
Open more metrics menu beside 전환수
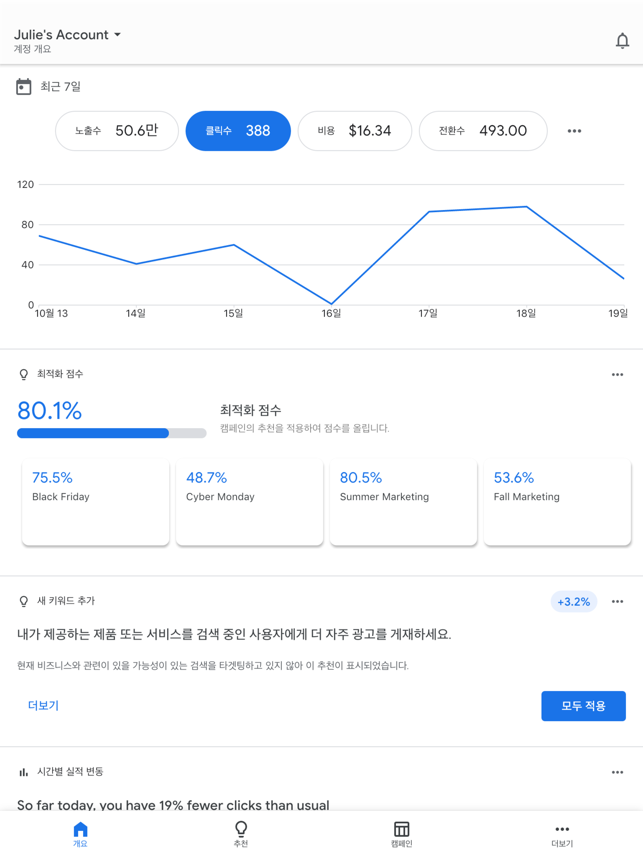(x=574, y=131)
